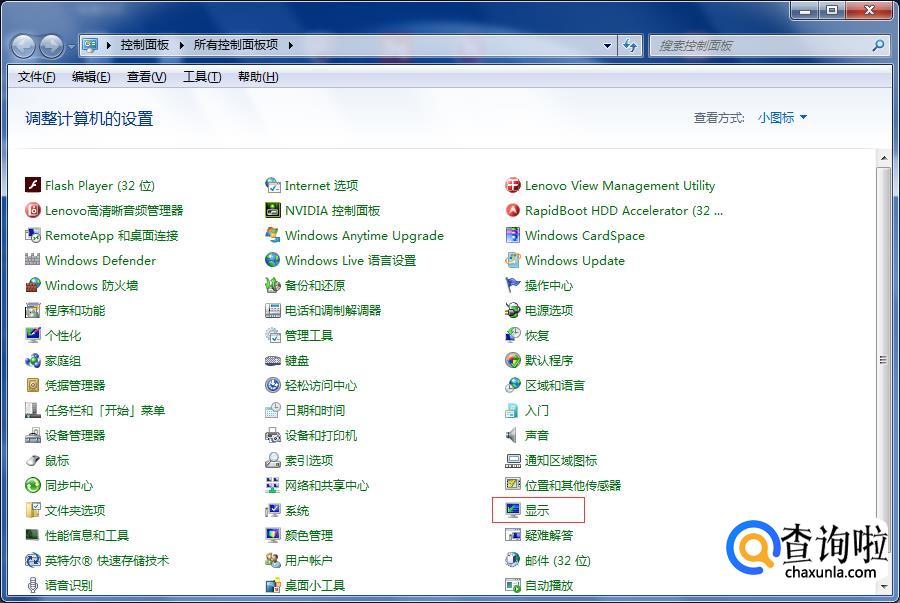
Task: Open the 邮件 (32 位) link
Action: pyautogui.click(x=558, y=561)
